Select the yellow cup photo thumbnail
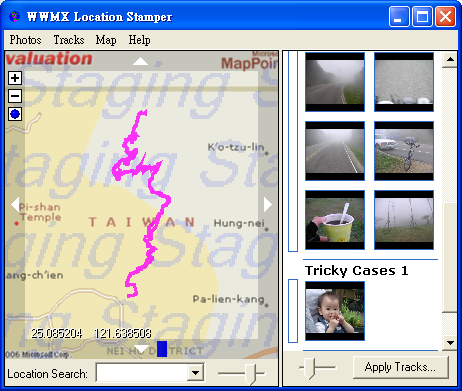Viewport: 462px width, 391px height. point(335,220)
